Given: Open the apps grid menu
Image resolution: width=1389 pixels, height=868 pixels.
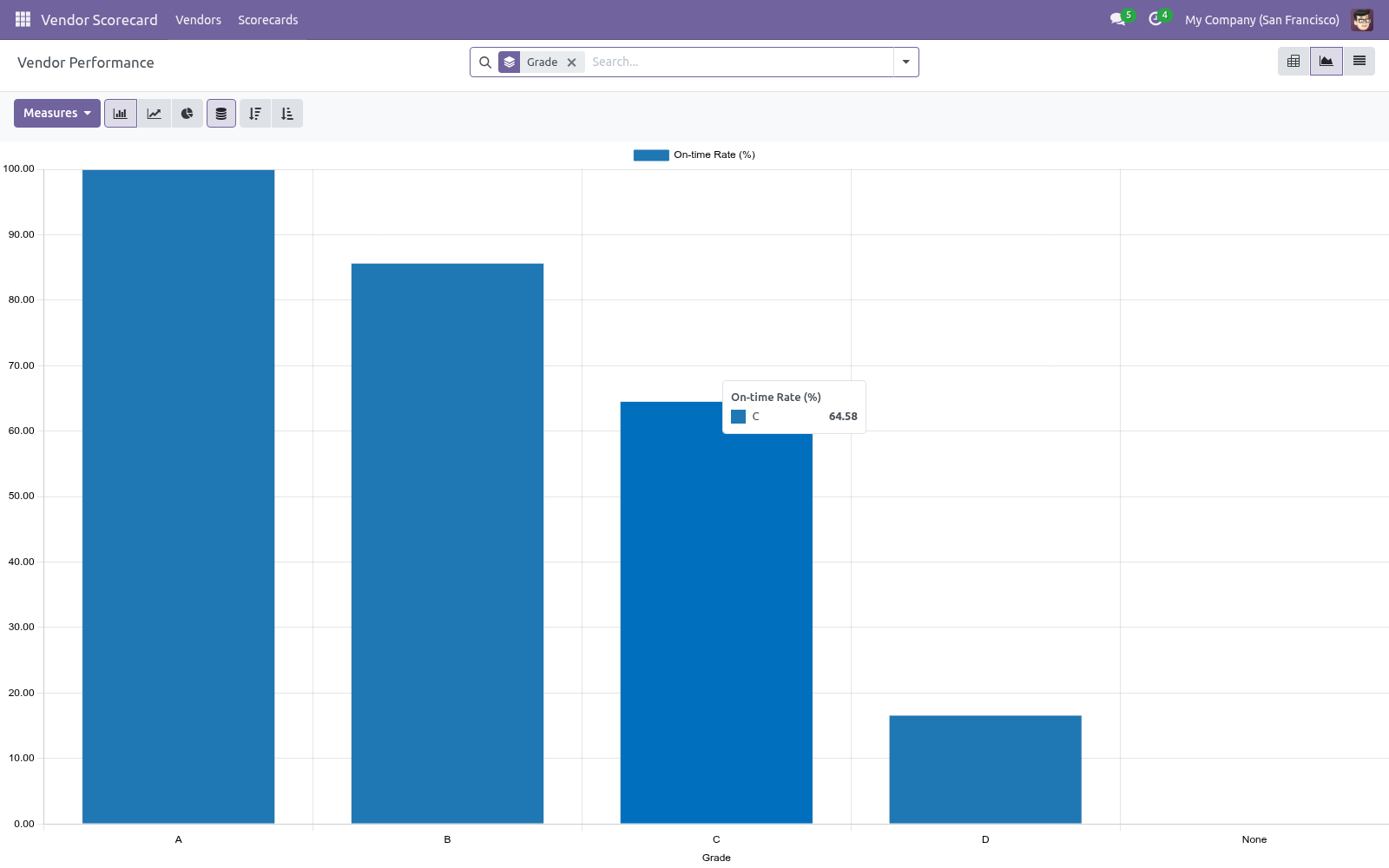Looking at the screenshot, I should 23,19.
